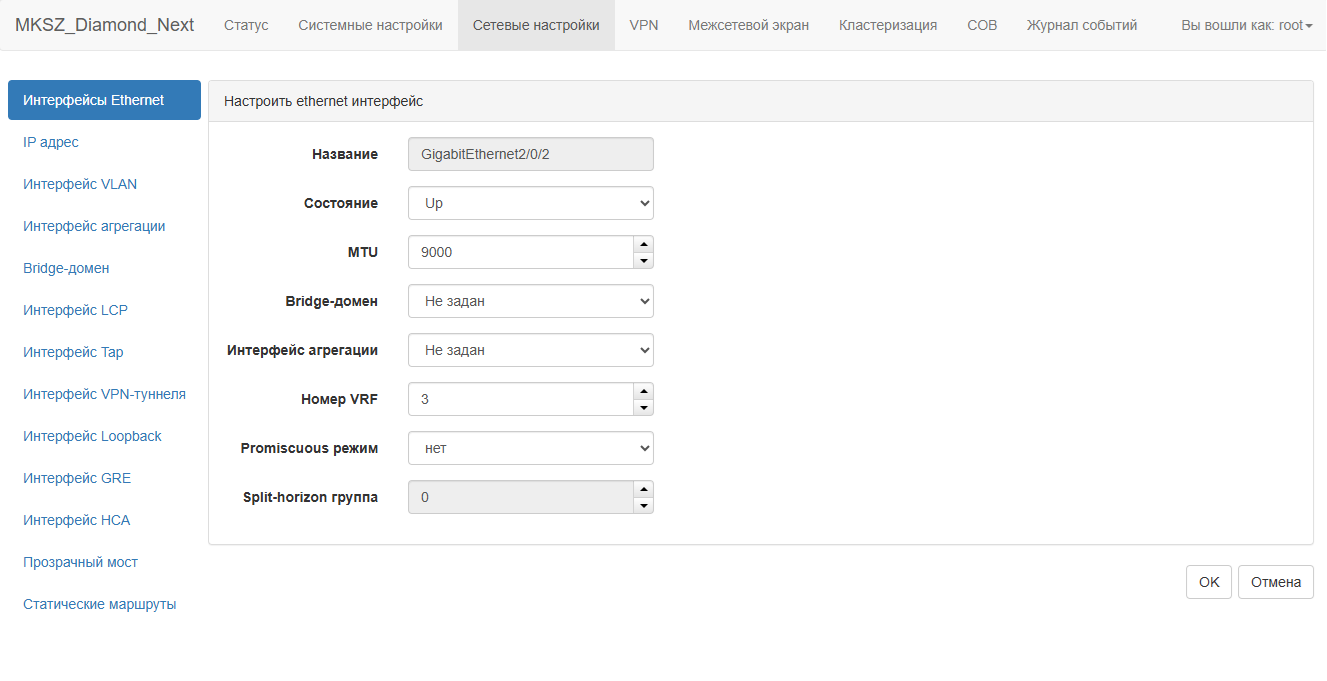
Task: Expand the Интерфейс агрегации dropdown
Action: [531, 350]
